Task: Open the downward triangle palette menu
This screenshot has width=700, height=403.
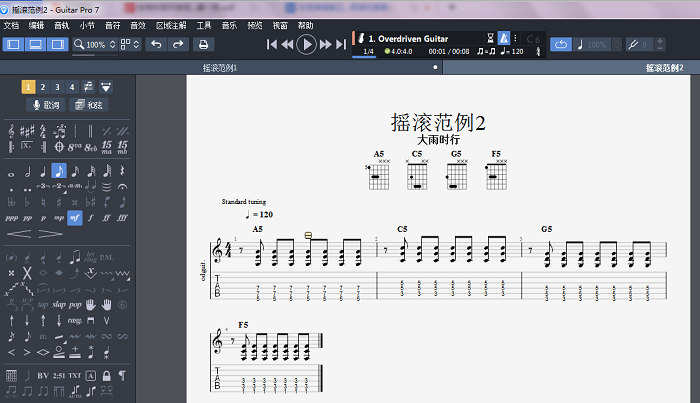Action: pyautogui.click(x=106, y=87)
